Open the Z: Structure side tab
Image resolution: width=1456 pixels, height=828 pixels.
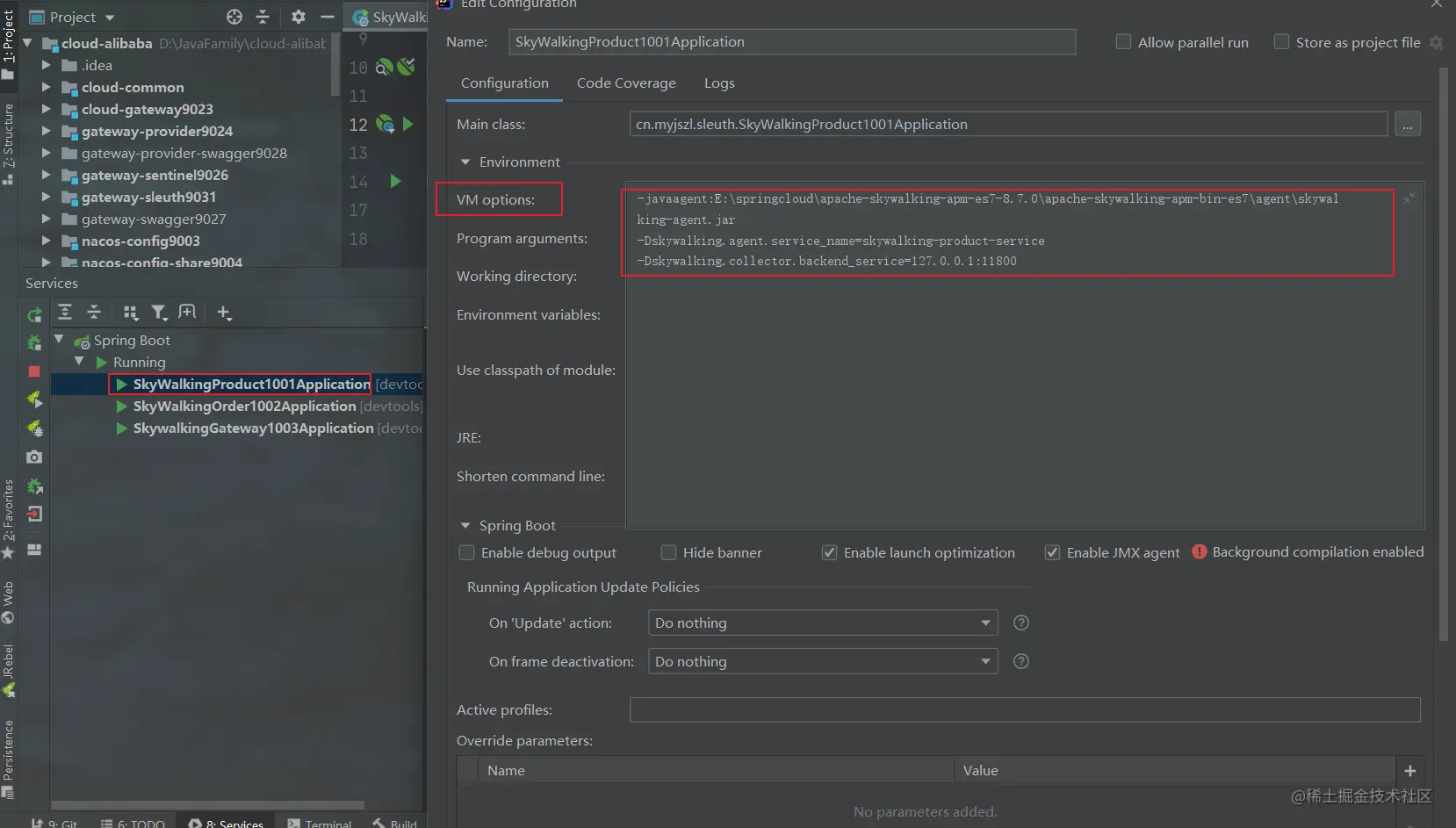click(8, 143)
